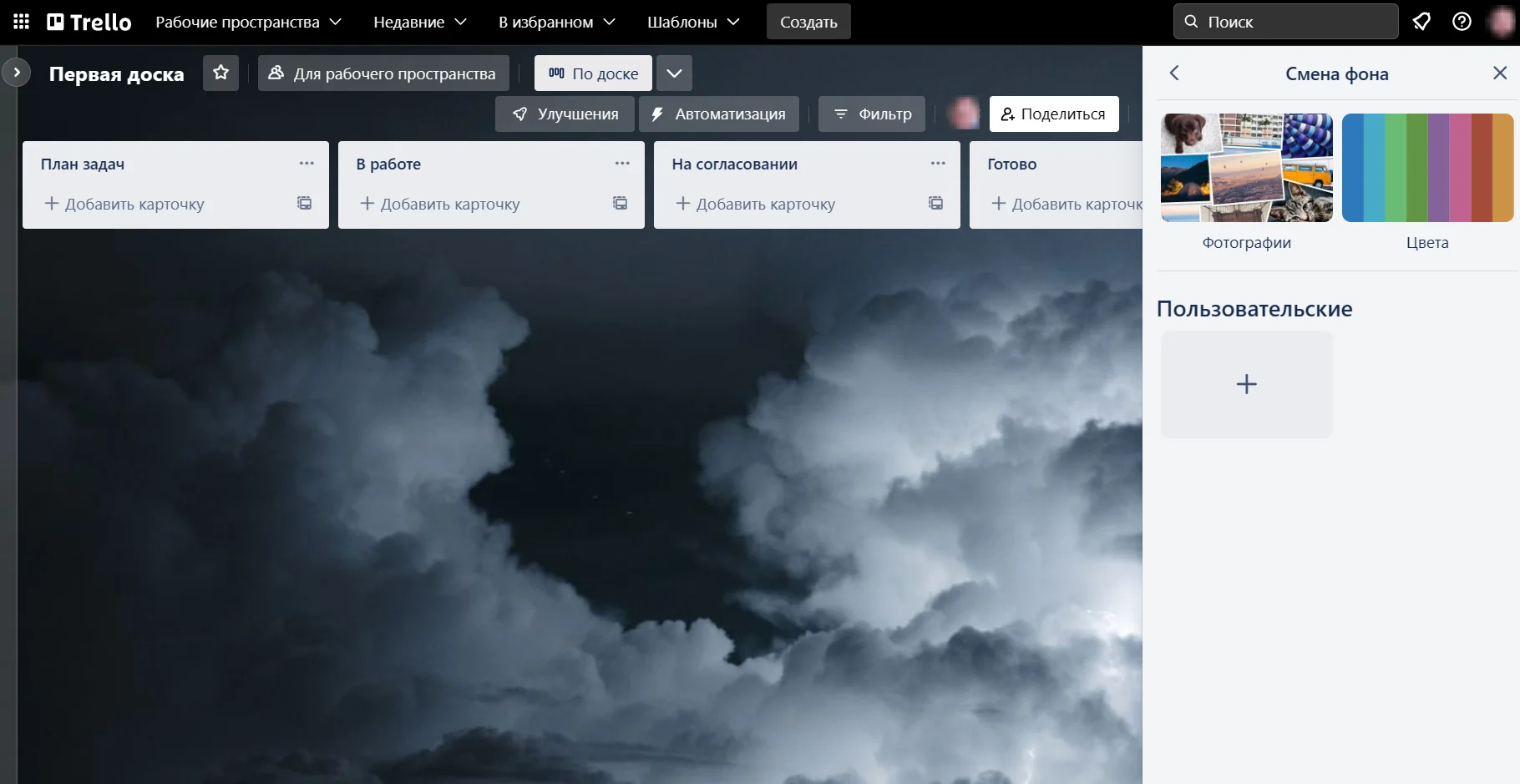Open Автоматизация menu
Image resolution: width=1520 pixels, height=784 pixels.
[x=719, y=114]
